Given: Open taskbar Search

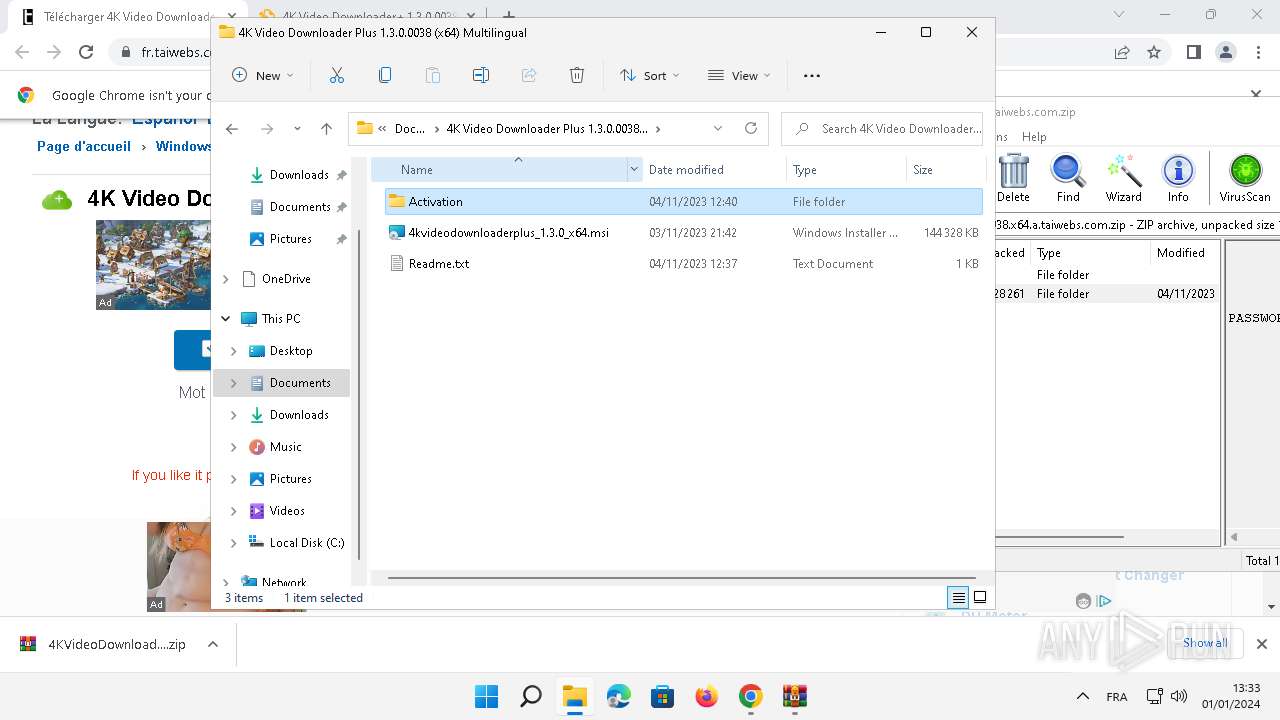Looking at the screenshot, I should [531, 696].
